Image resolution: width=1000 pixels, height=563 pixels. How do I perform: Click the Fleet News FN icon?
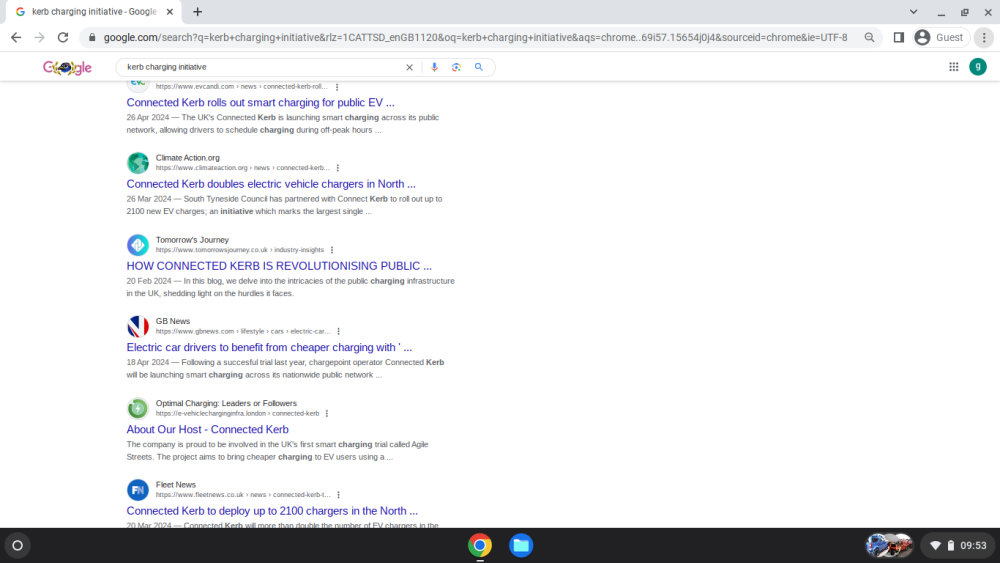coord(138,490)
